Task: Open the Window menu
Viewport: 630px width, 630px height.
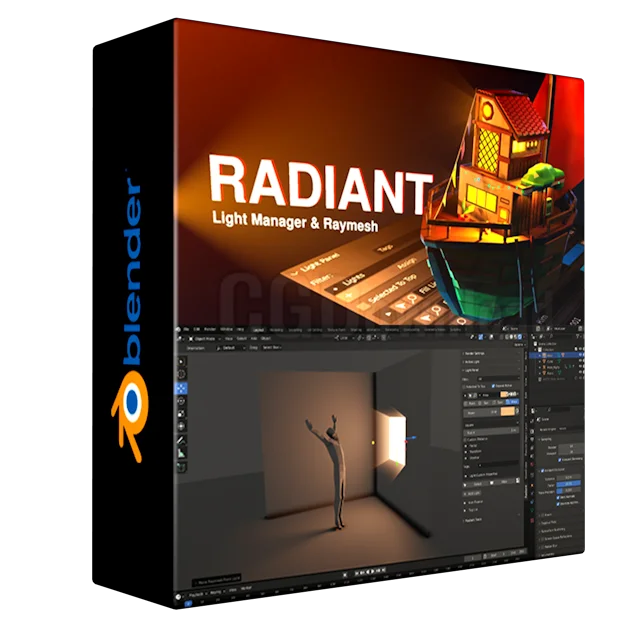Action: click(227, 329)
